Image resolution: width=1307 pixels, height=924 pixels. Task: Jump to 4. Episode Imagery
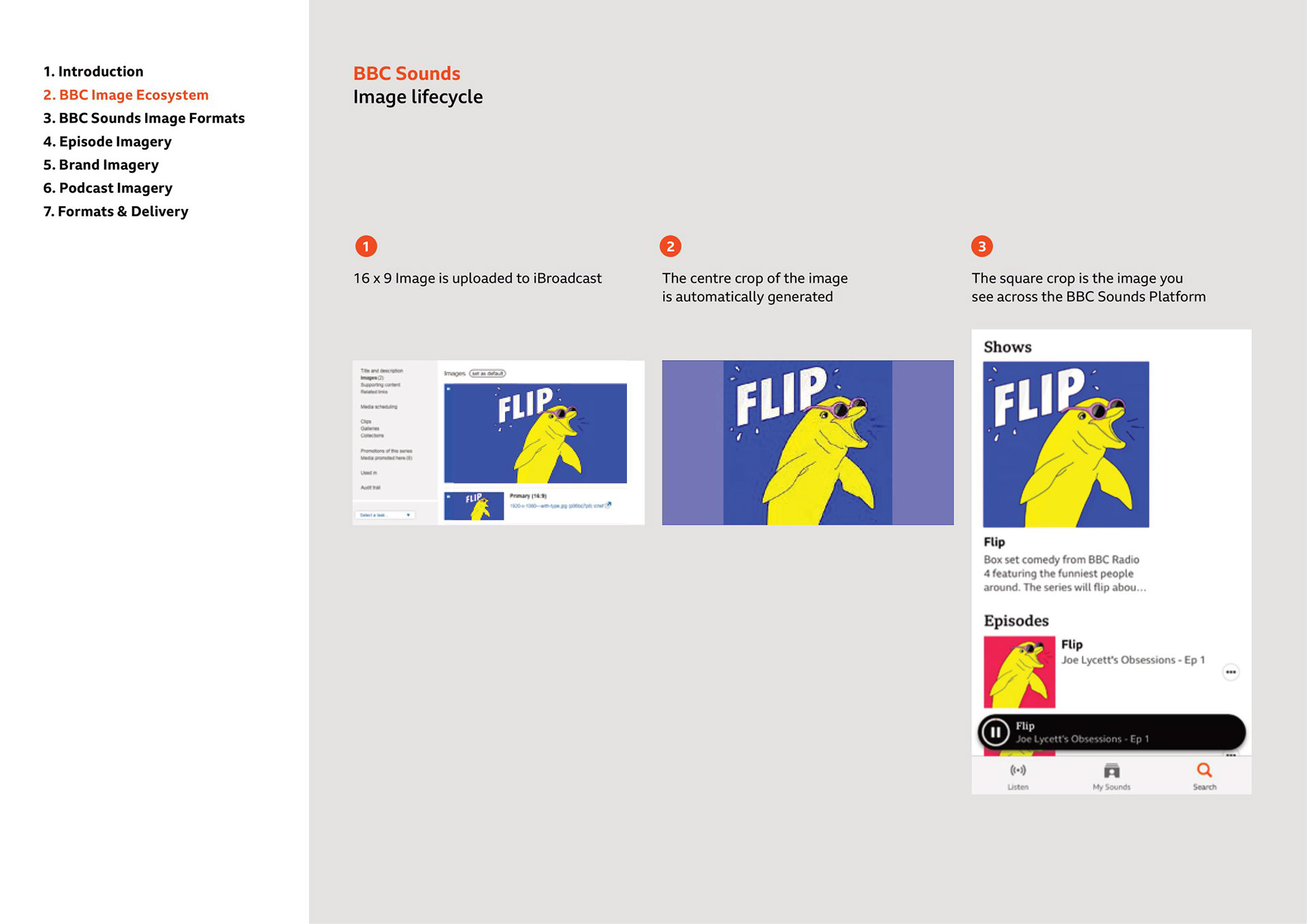107,142
